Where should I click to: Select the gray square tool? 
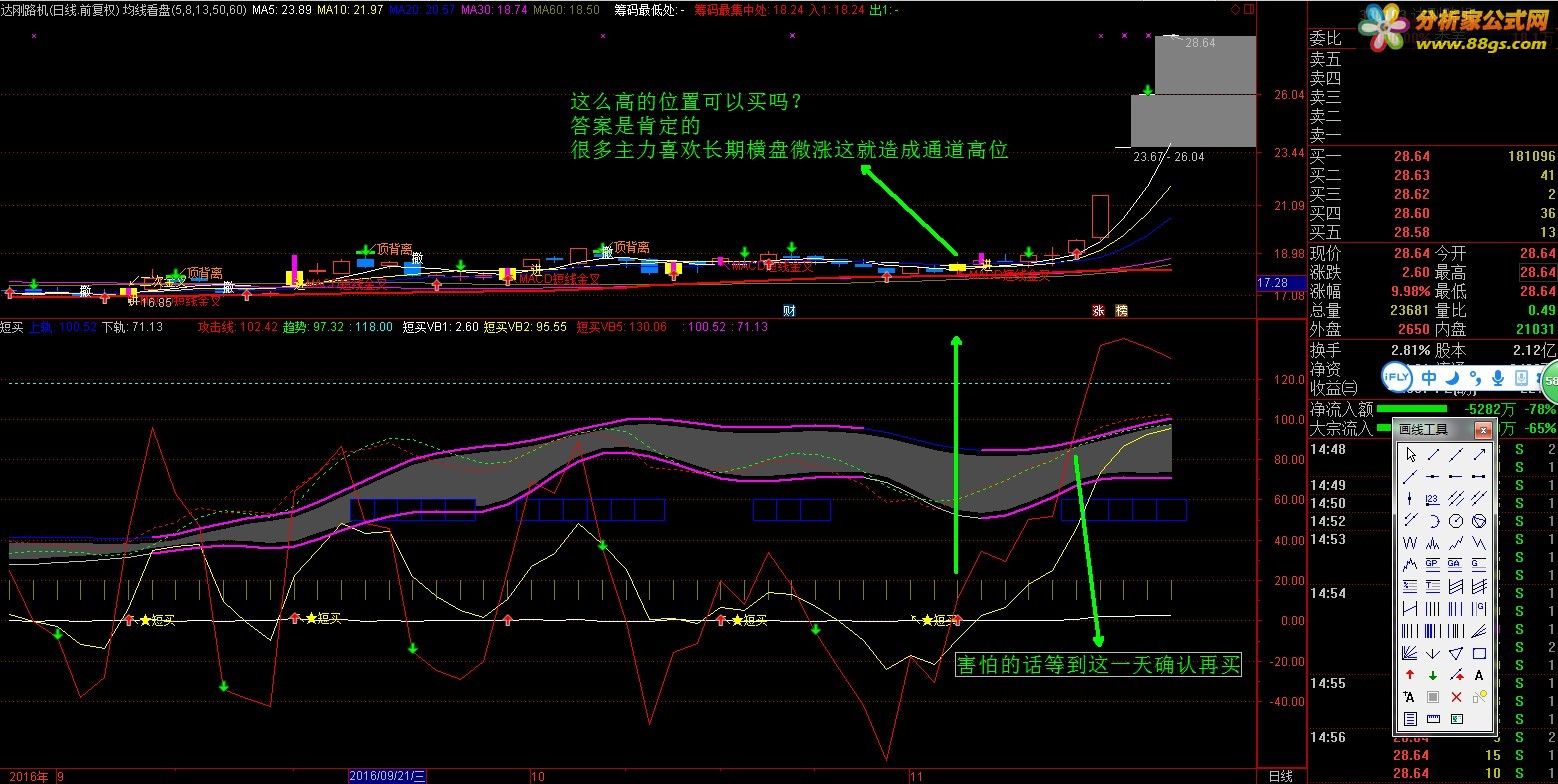1433,697
